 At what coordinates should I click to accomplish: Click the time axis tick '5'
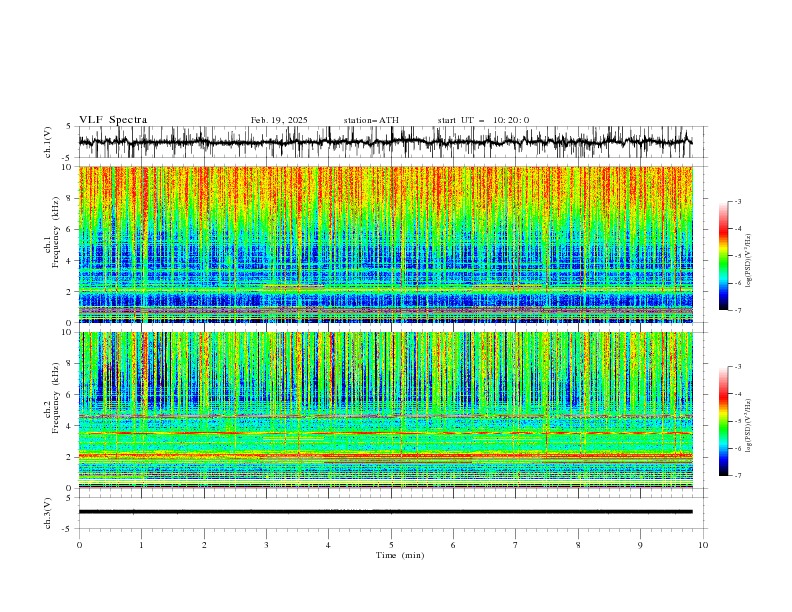(391, 545)
